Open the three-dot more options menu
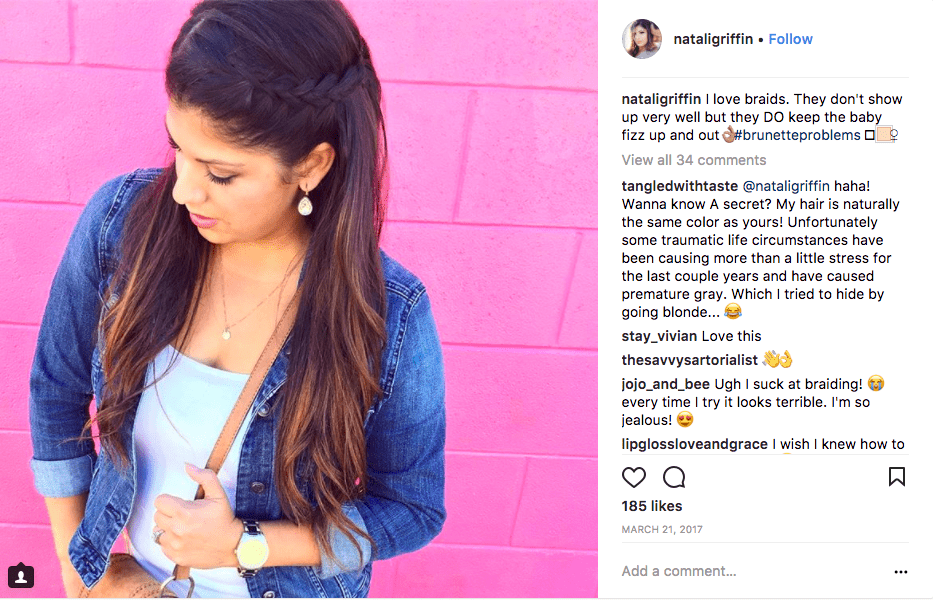Image resolution: width=933 pixels, height=600 pixels. point(901,572)
